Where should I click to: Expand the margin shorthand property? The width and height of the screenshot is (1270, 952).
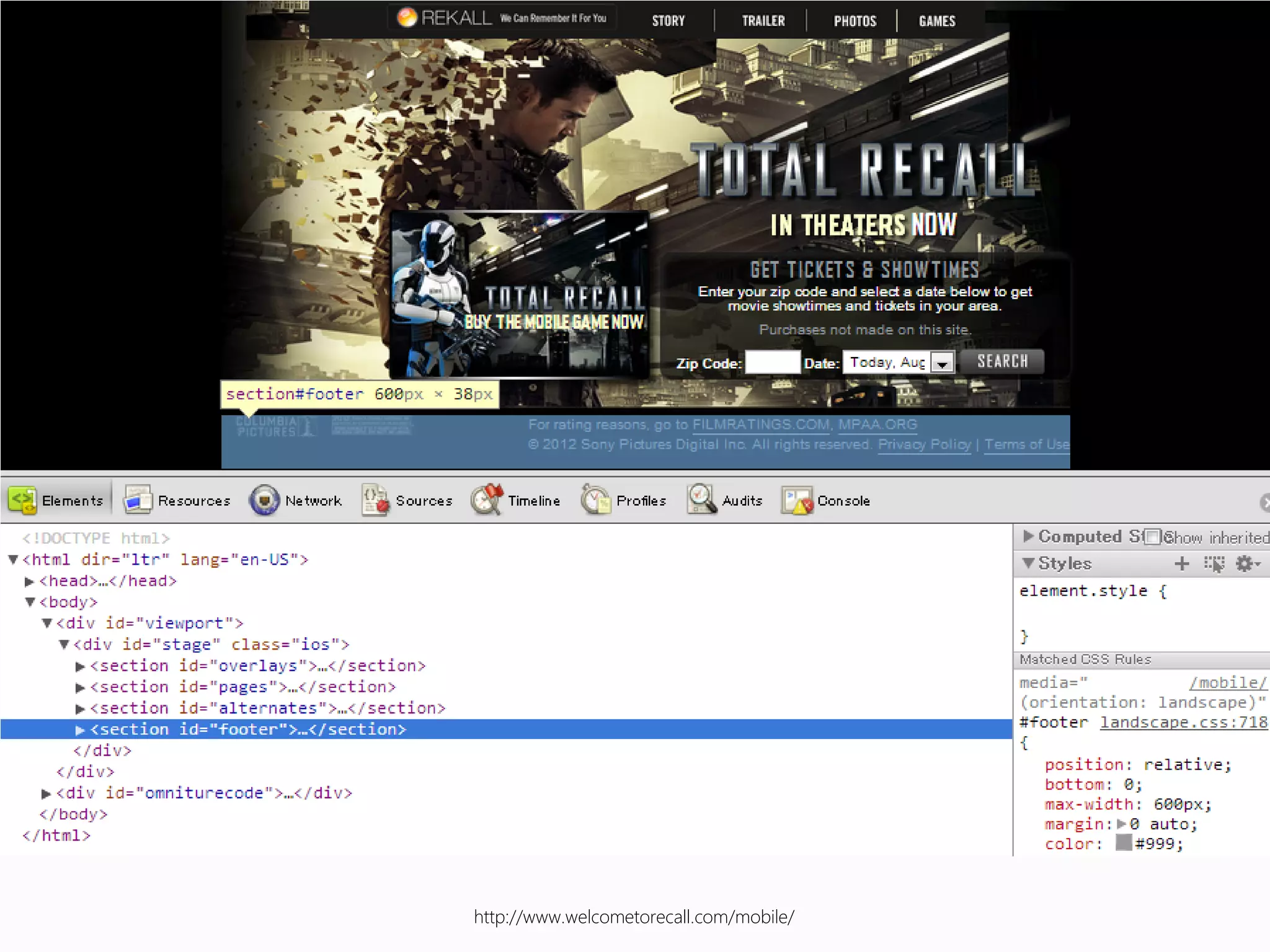(x=1121, y=824)
